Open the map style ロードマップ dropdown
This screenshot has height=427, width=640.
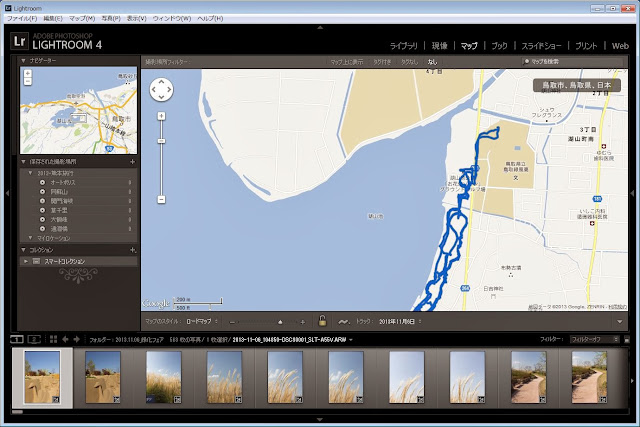[x=202, y=322]
